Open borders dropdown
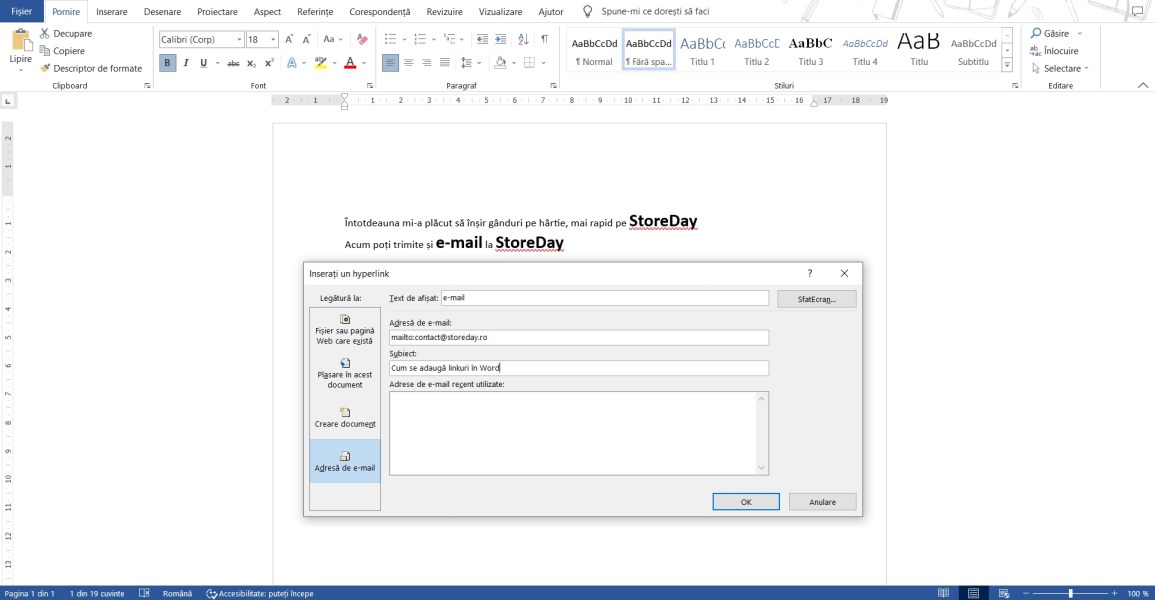Image resolution: width=1155 pixels, height=600 pixels. pyautogui.click(x=544, y=63)
